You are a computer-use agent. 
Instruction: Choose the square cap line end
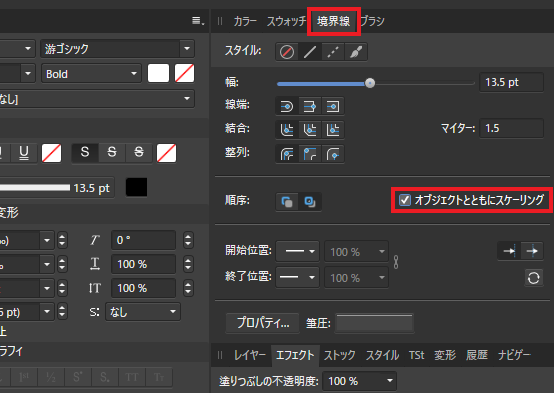point(333,106)
